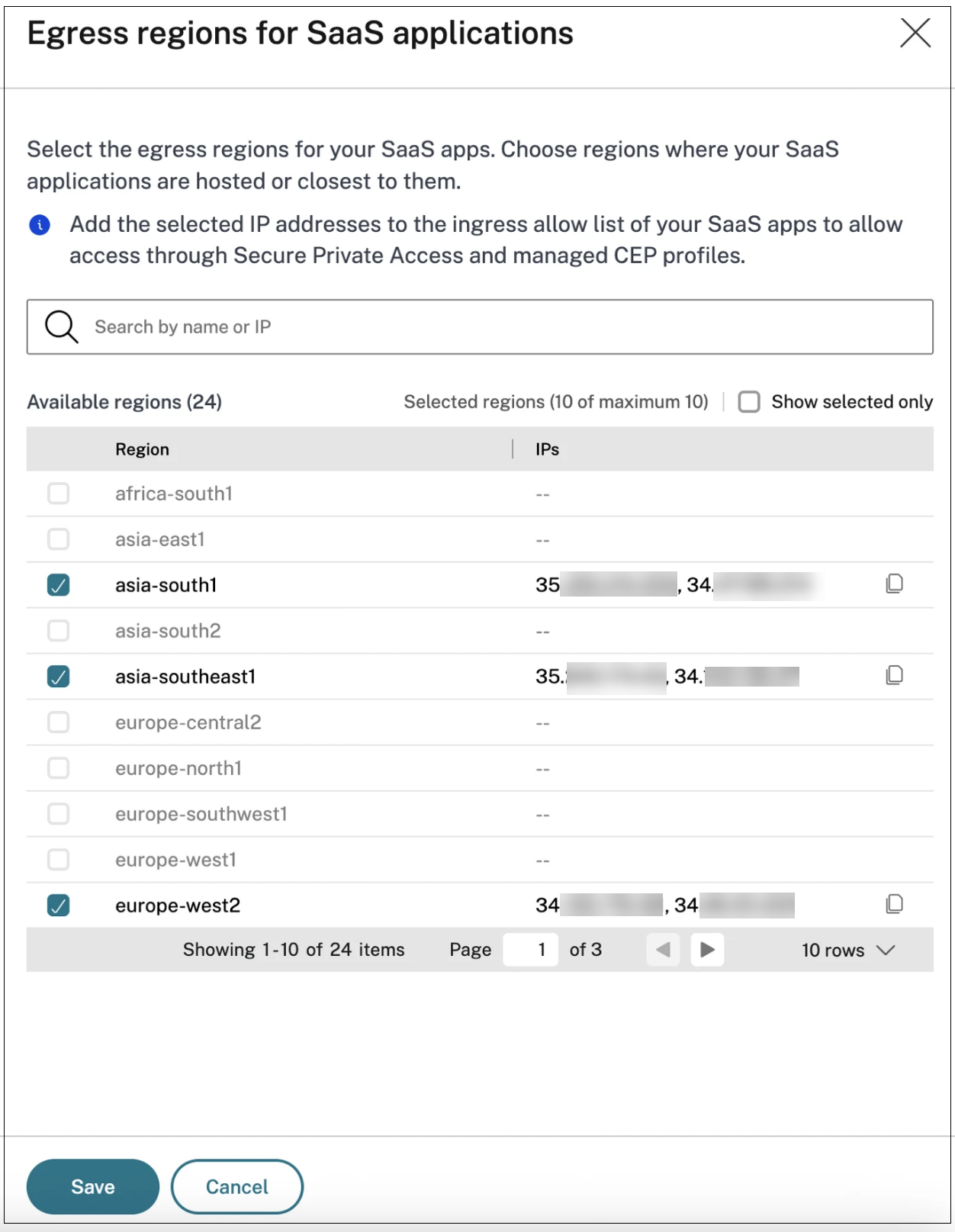Go to previous page arrow
The image size is (955, 1232).
663,950
